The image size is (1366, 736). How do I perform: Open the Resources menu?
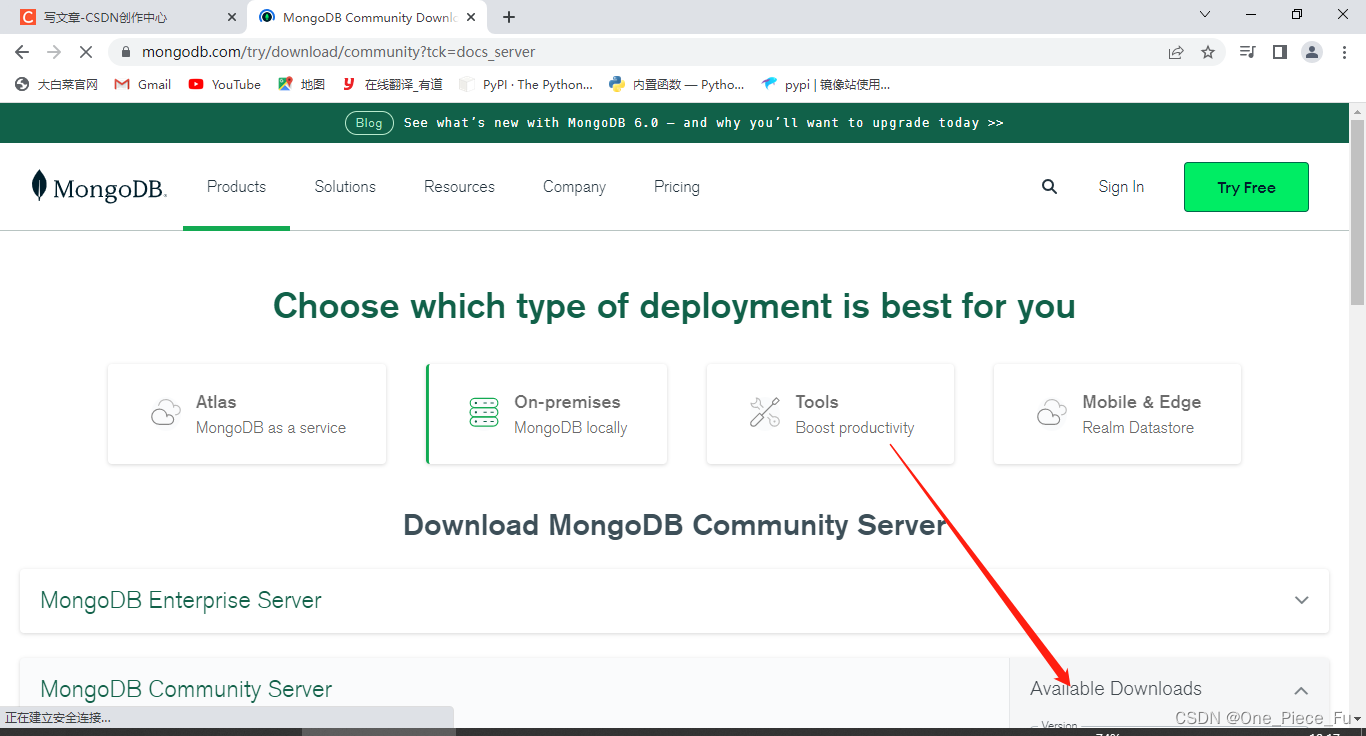[459, 187]
